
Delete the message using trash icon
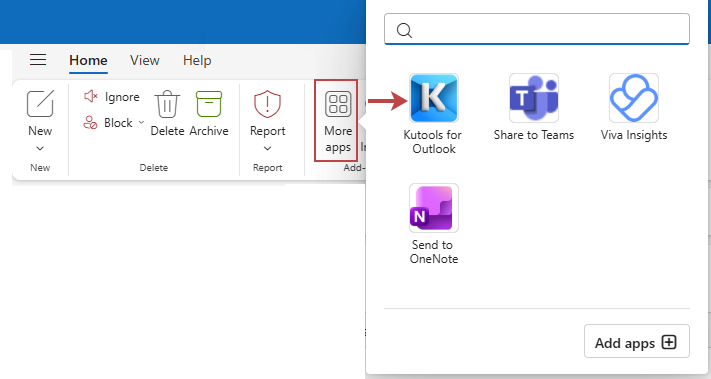167,104
